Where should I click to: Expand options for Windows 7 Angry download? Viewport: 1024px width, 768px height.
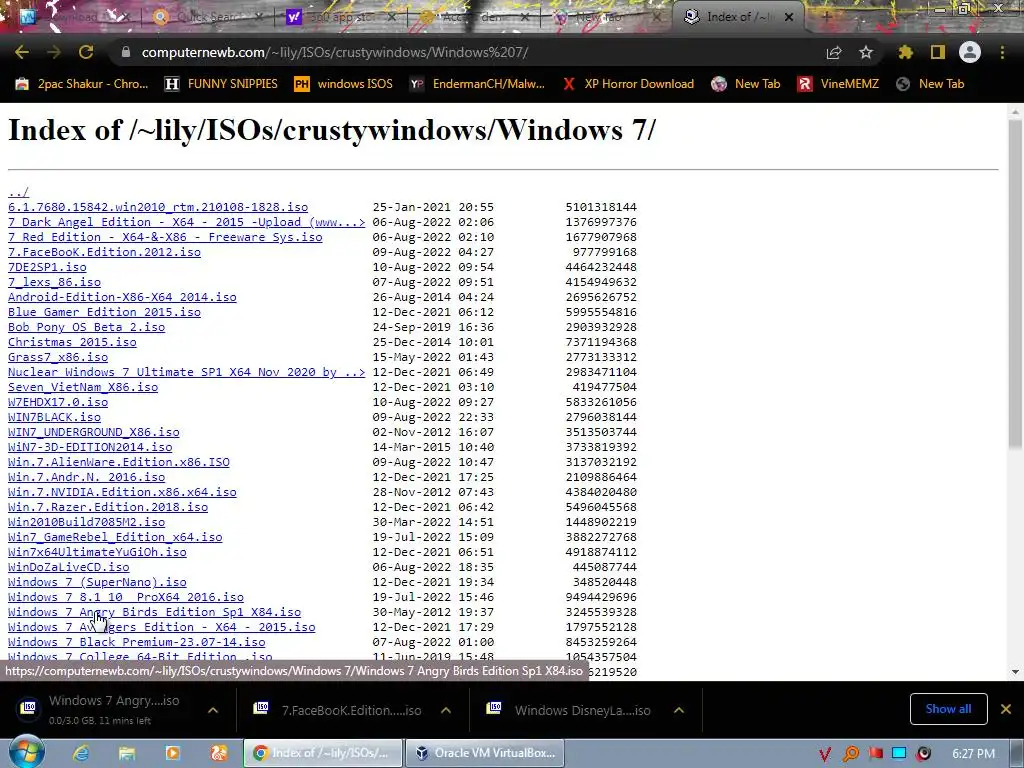(213, 710)
